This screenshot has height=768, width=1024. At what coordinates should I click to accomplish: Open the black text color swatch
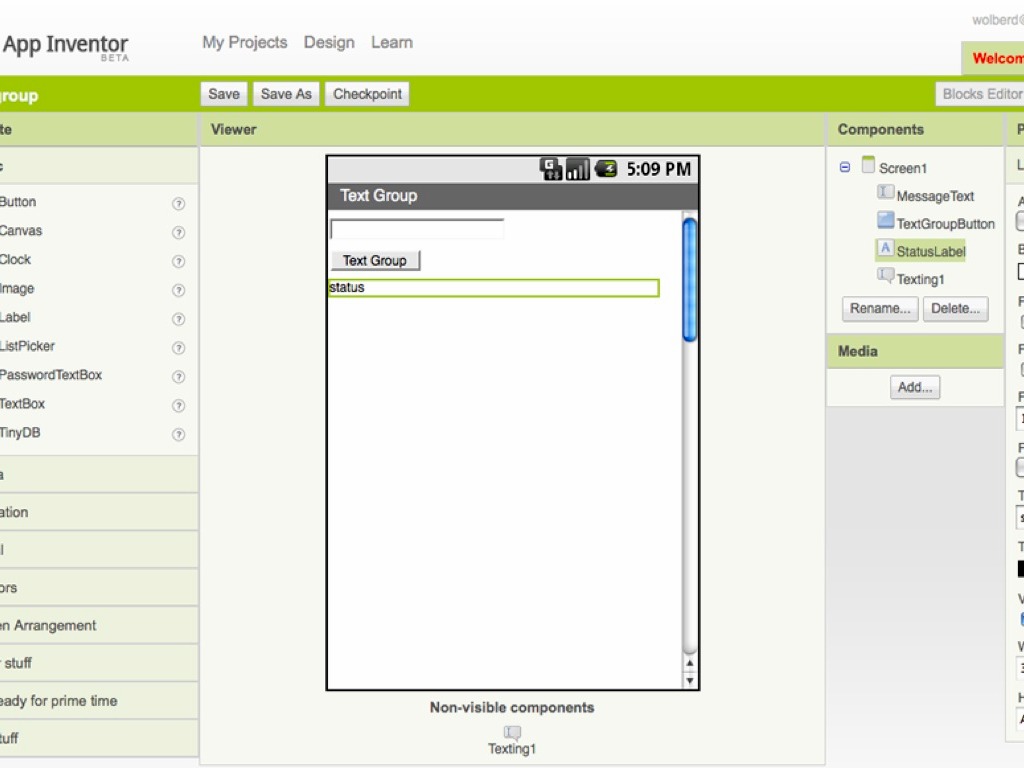click(1020, 569)
